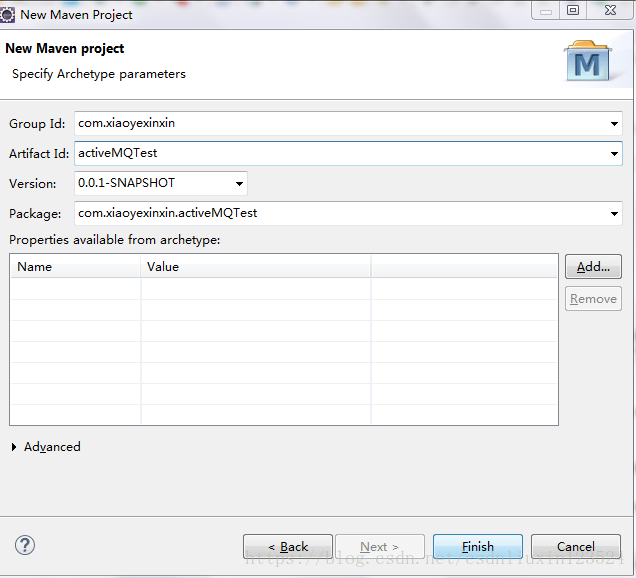
Task: Click the Eclipse icon in title bar
Action: click(x=7, y=15)
